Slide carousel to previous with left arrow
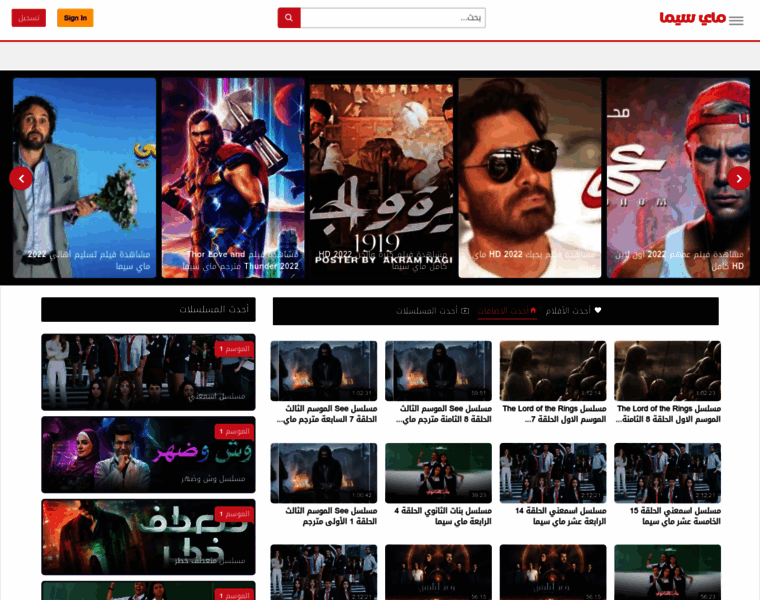 (21, 178)
